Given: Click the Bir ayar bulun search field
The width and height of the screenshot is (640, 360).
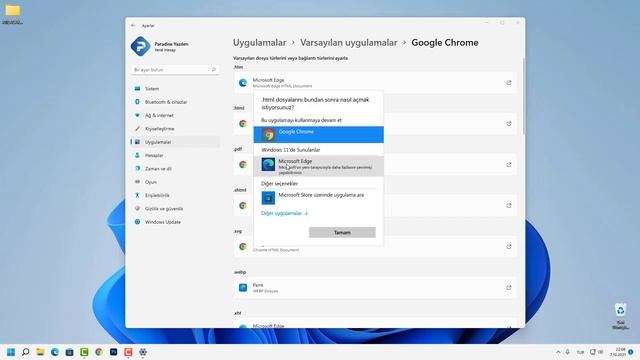Looking at the screenshot, I should pos(175,70).
